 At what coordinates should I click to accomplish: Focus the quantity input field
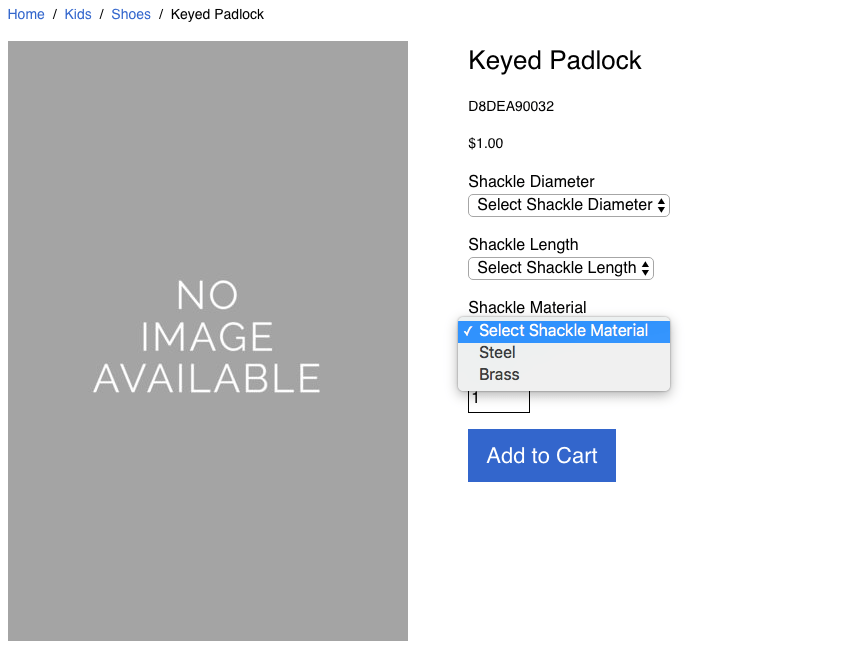tap(498, 399)
